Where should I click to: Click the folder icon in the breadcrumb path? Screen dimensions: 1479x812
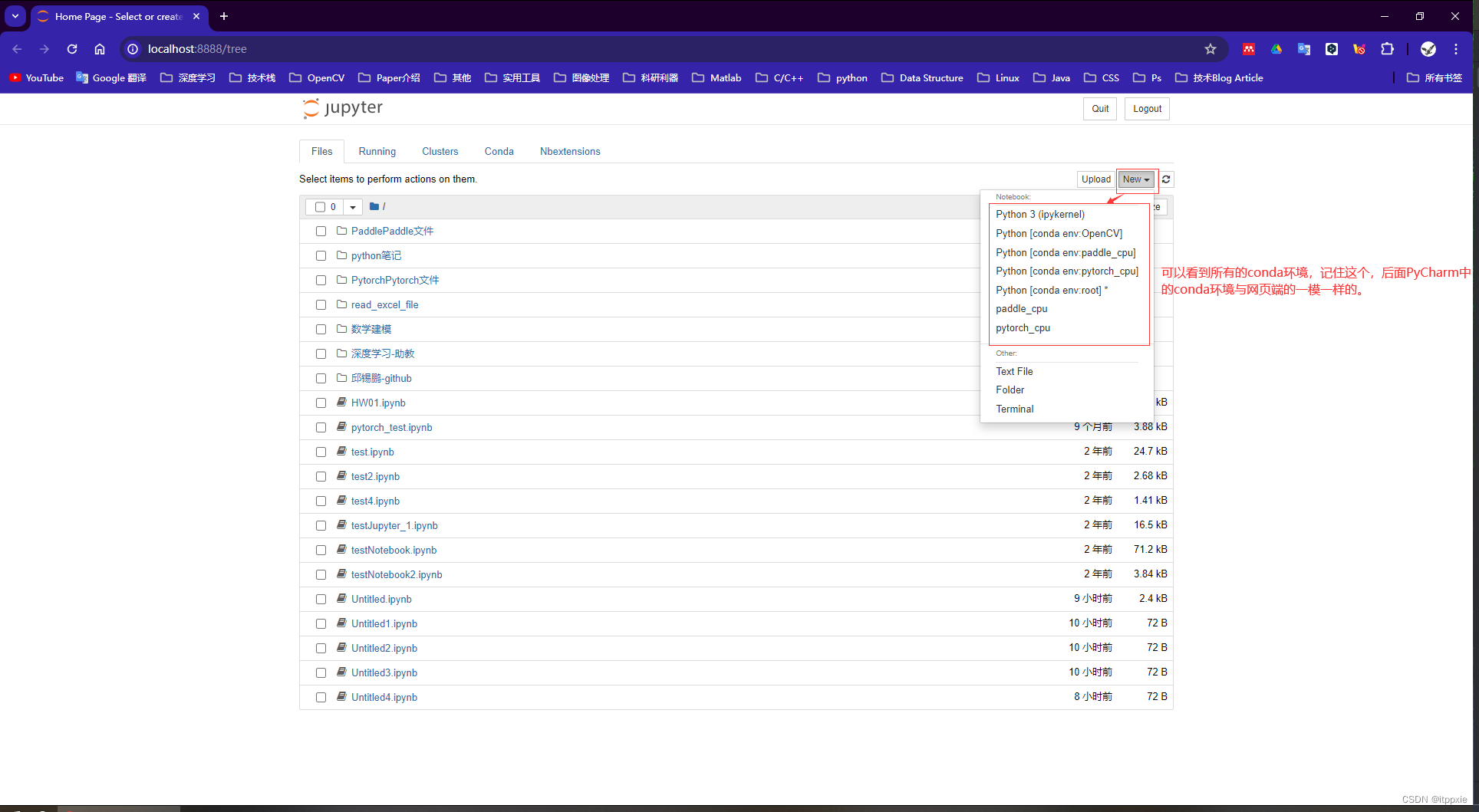point(374,206)
